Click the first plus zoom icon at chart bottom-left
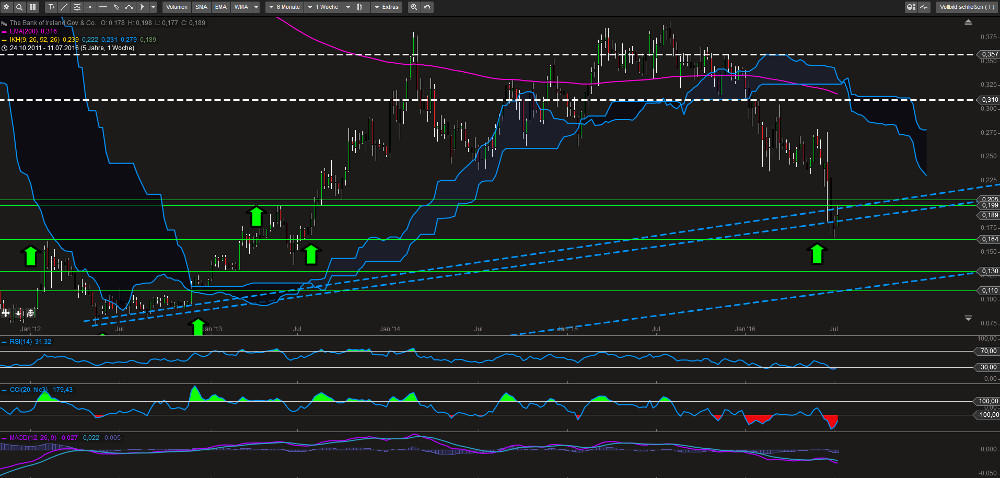This screenshot has width=1000, height=478. pos(6,314)
